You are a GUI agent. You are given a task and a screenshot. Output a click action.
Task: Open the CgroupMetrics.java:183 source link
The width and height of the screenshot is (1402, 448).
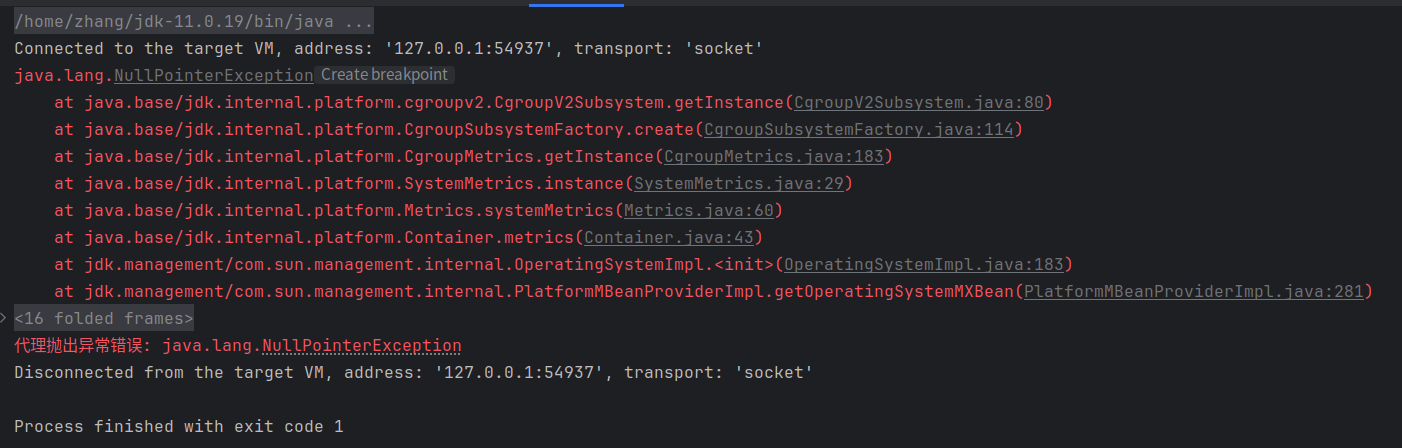773,156
